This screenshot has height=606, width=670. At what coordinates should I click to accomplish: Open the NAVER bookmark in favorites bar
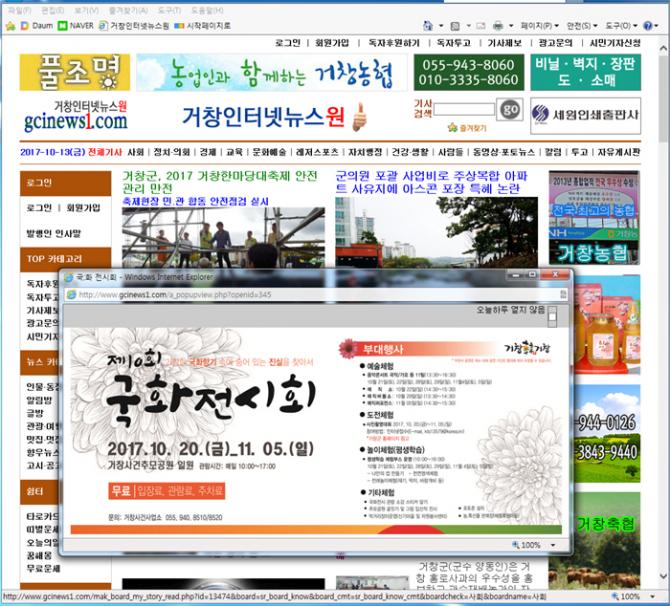(79, 25)
